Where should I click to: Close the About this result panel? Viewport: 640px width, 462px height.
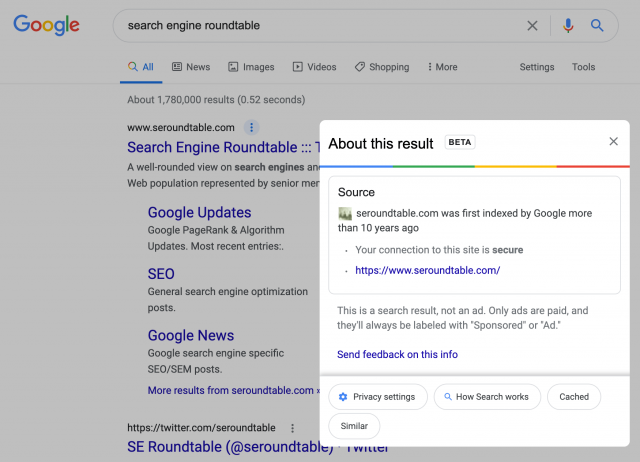[x=613, y=141]
